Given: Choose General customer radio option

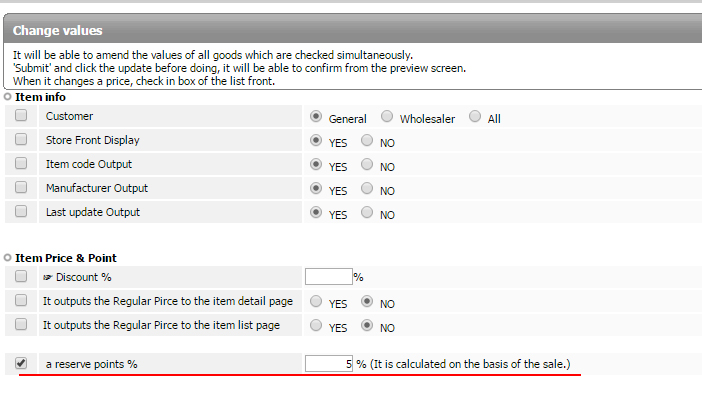Looking at the screenshot, I should pyautogui.click(x=317, y=116).
